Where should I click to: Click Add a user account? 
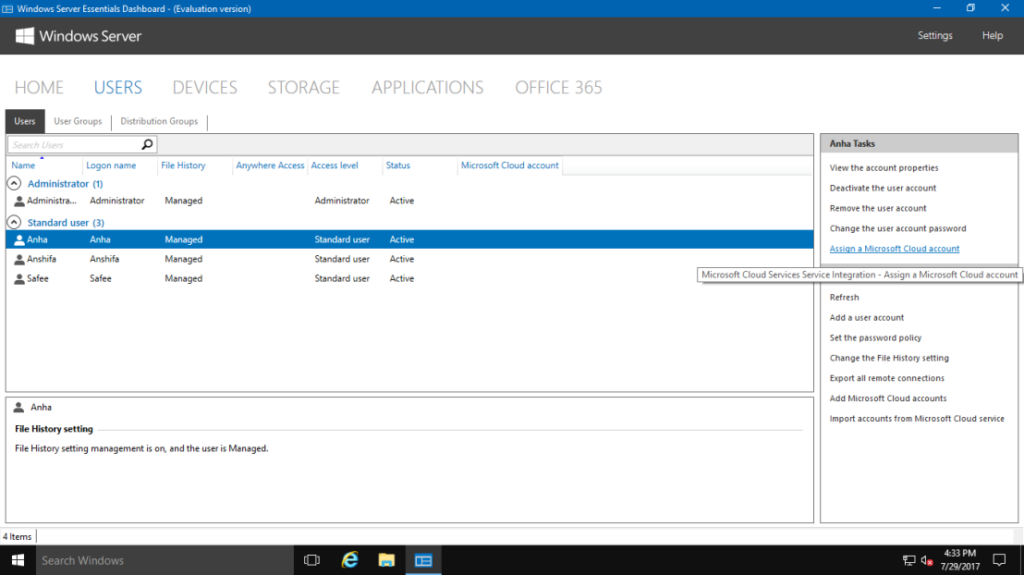[x=867, y=318]
